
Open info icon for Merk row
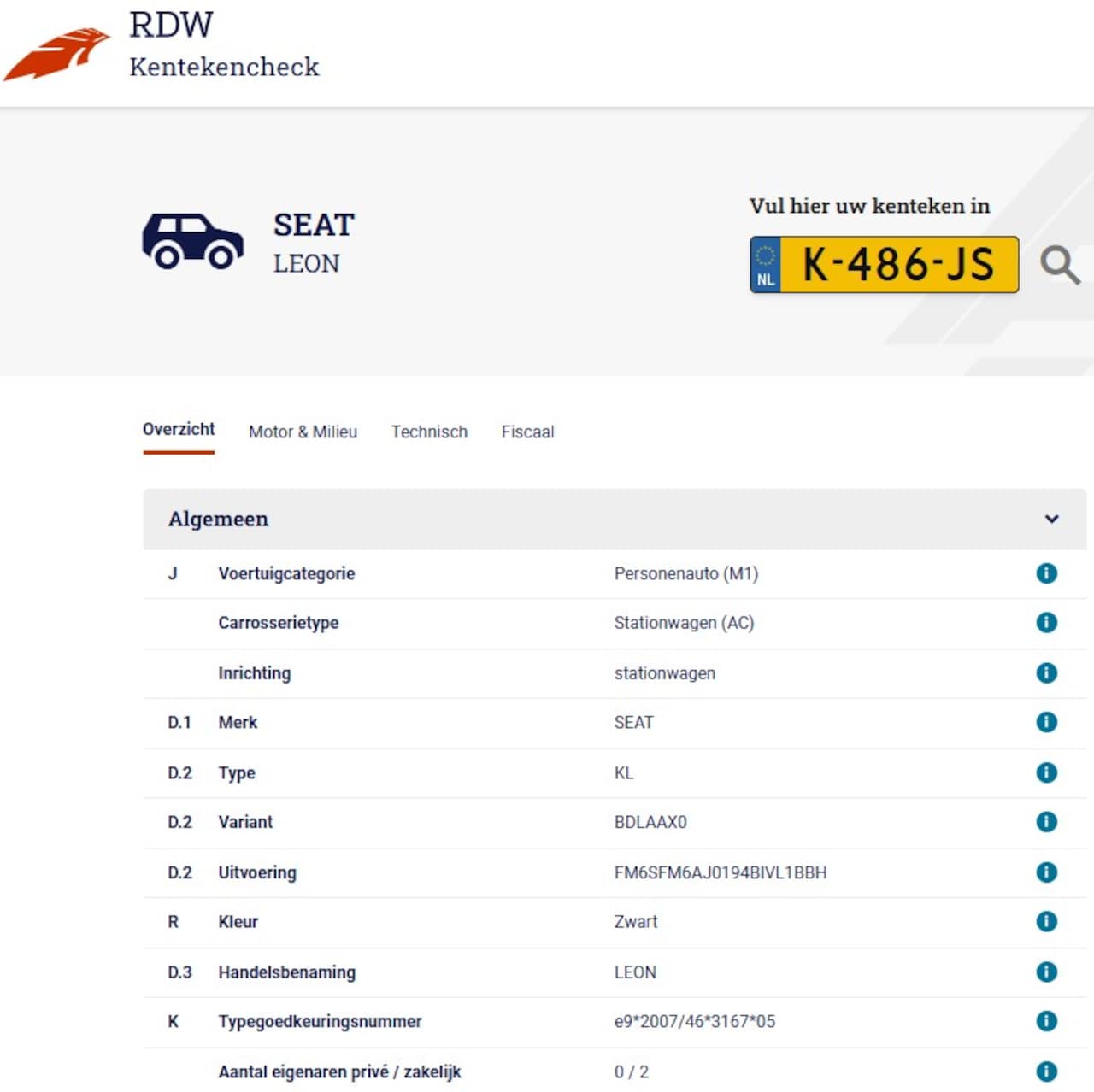(1046, 723)
